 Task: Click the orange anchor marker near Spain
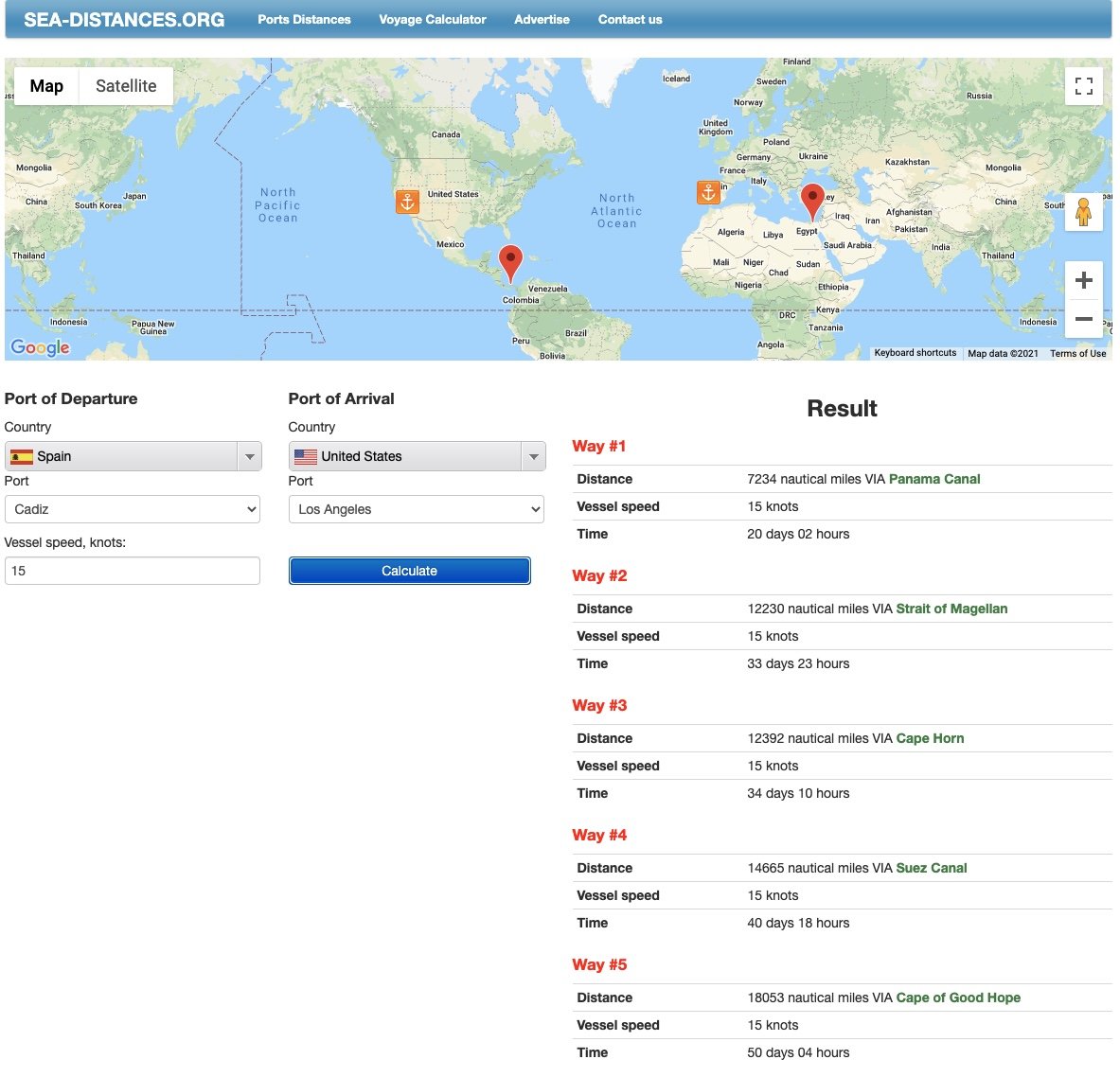[x=708, y=192]
